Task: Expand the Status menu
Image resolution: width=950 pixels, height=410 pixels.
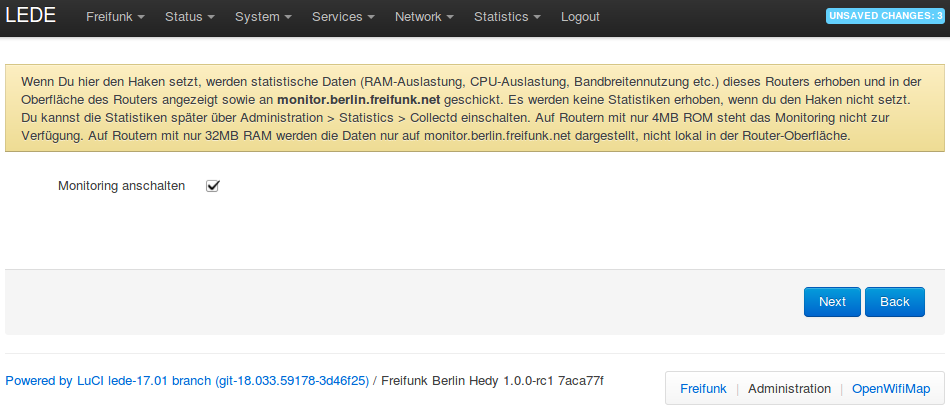Action: point(189,17)
